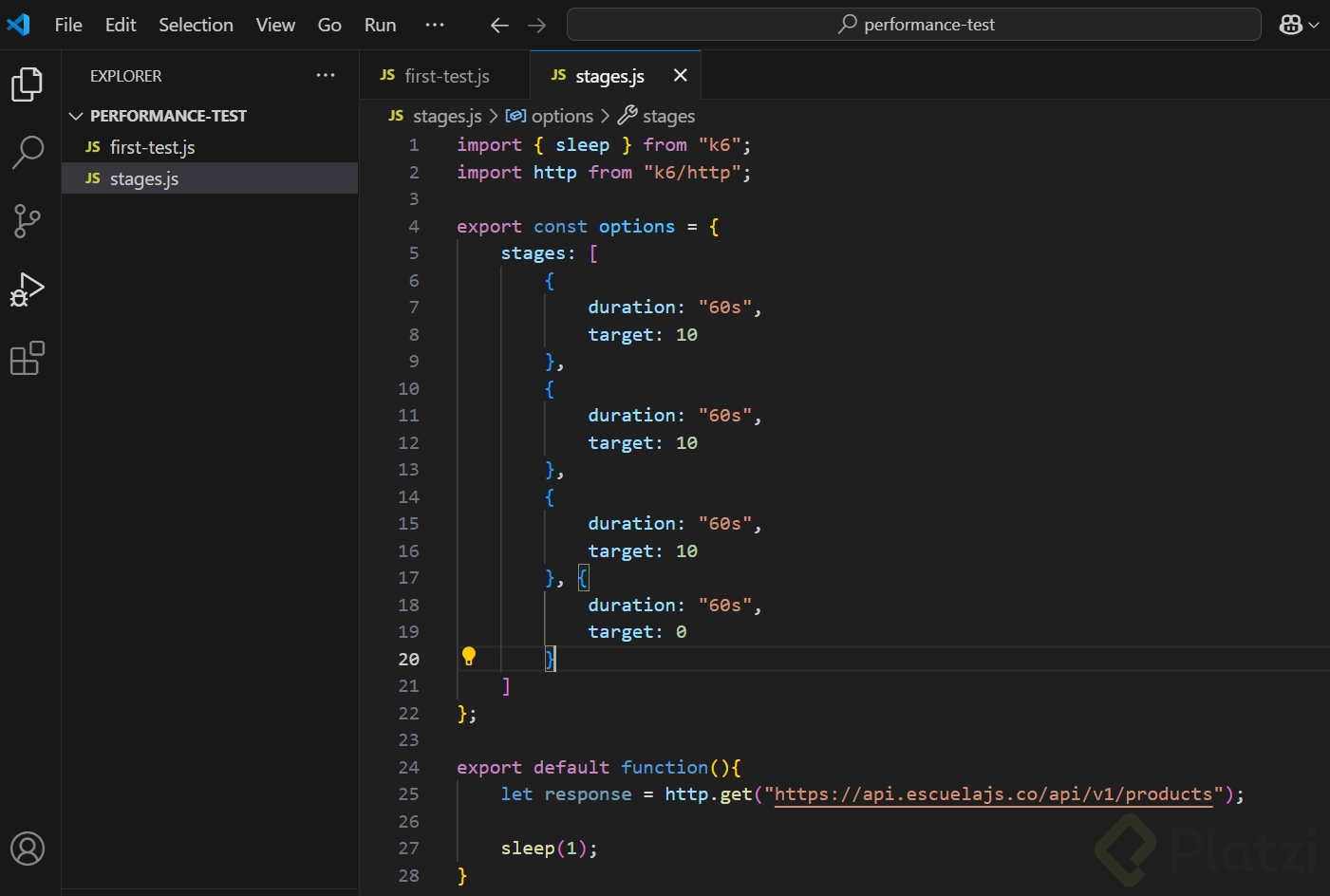Open the Accounts menu icon
This screenshot has width=1330, height=896.
[27, 849]
